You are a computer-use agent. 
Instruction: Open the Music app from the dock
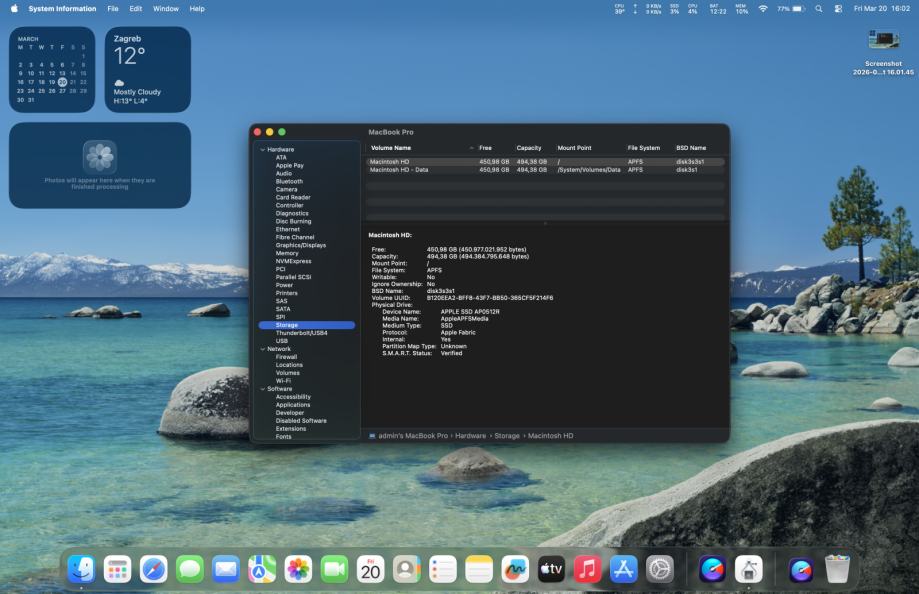coord(587,569)
